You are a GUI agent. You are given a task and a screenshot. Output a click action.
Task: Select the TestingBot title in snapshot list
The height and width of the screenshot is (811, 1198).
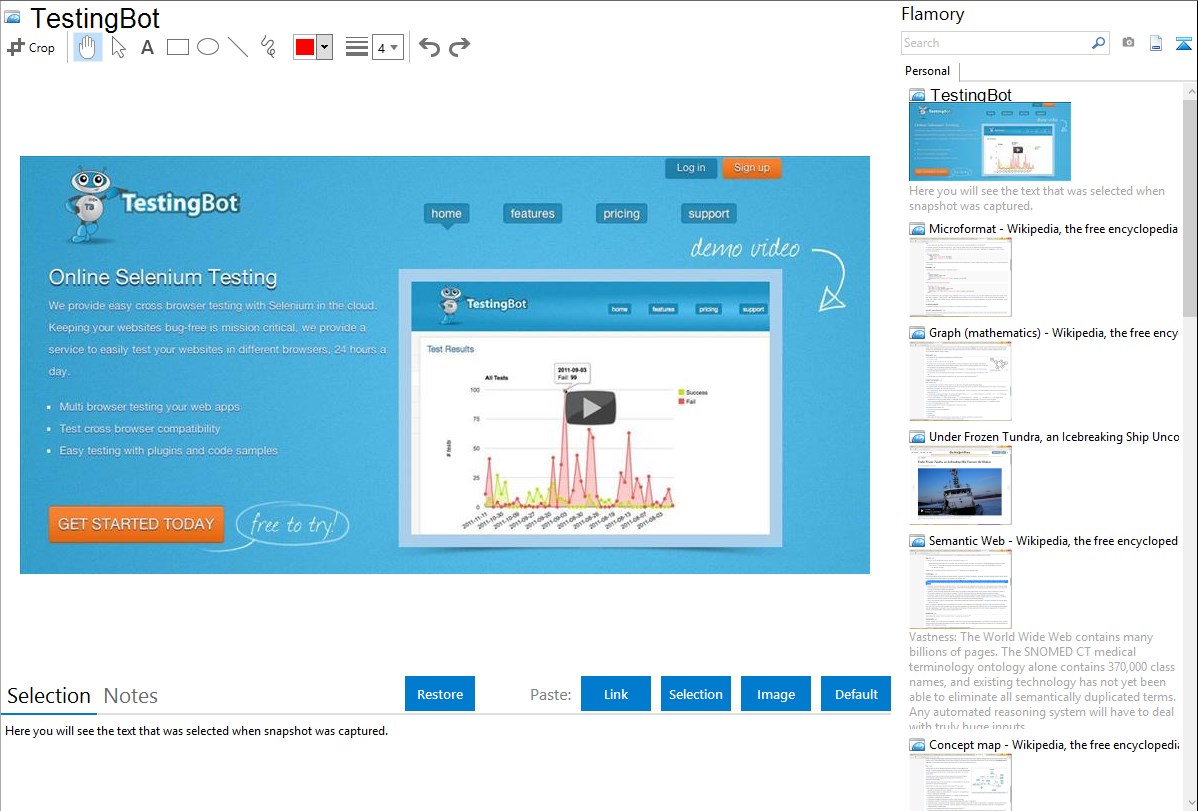tap(970, 95)
